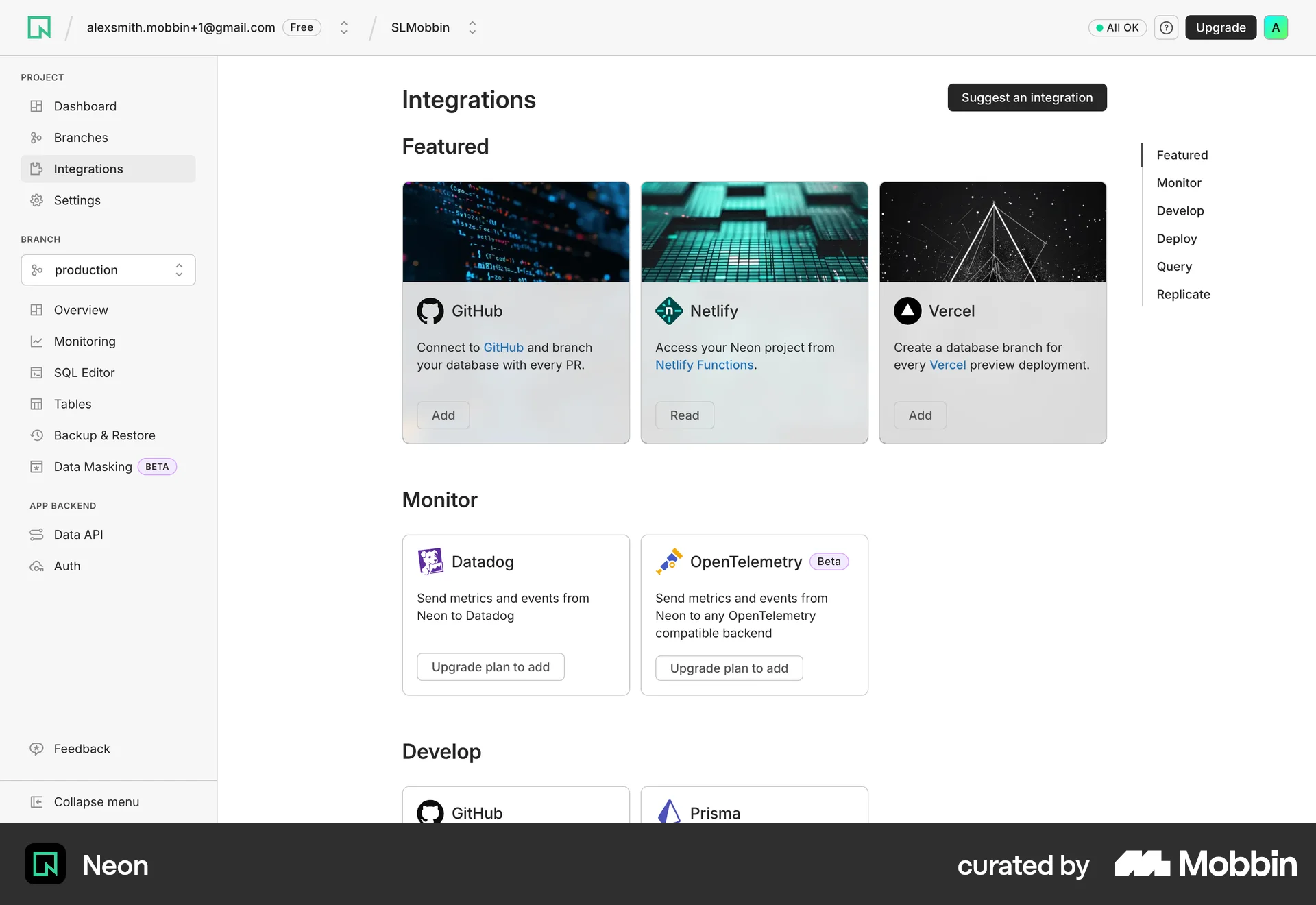Jump to Monitor section anchor
The width and height of the screenshot is (1316, 905).
(x=1179, y=183)
